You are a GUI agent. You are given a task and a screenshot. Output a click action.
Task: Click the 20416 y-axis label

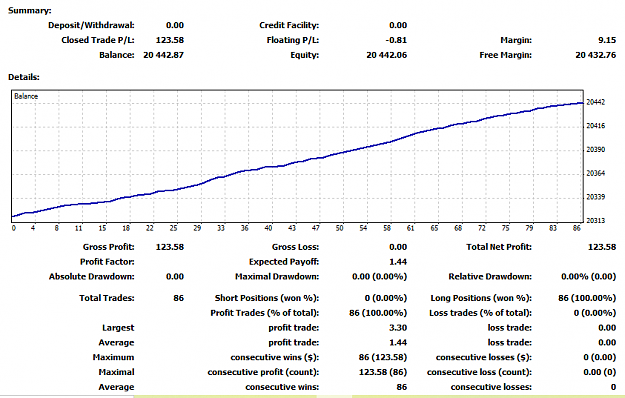click(596, 126)
